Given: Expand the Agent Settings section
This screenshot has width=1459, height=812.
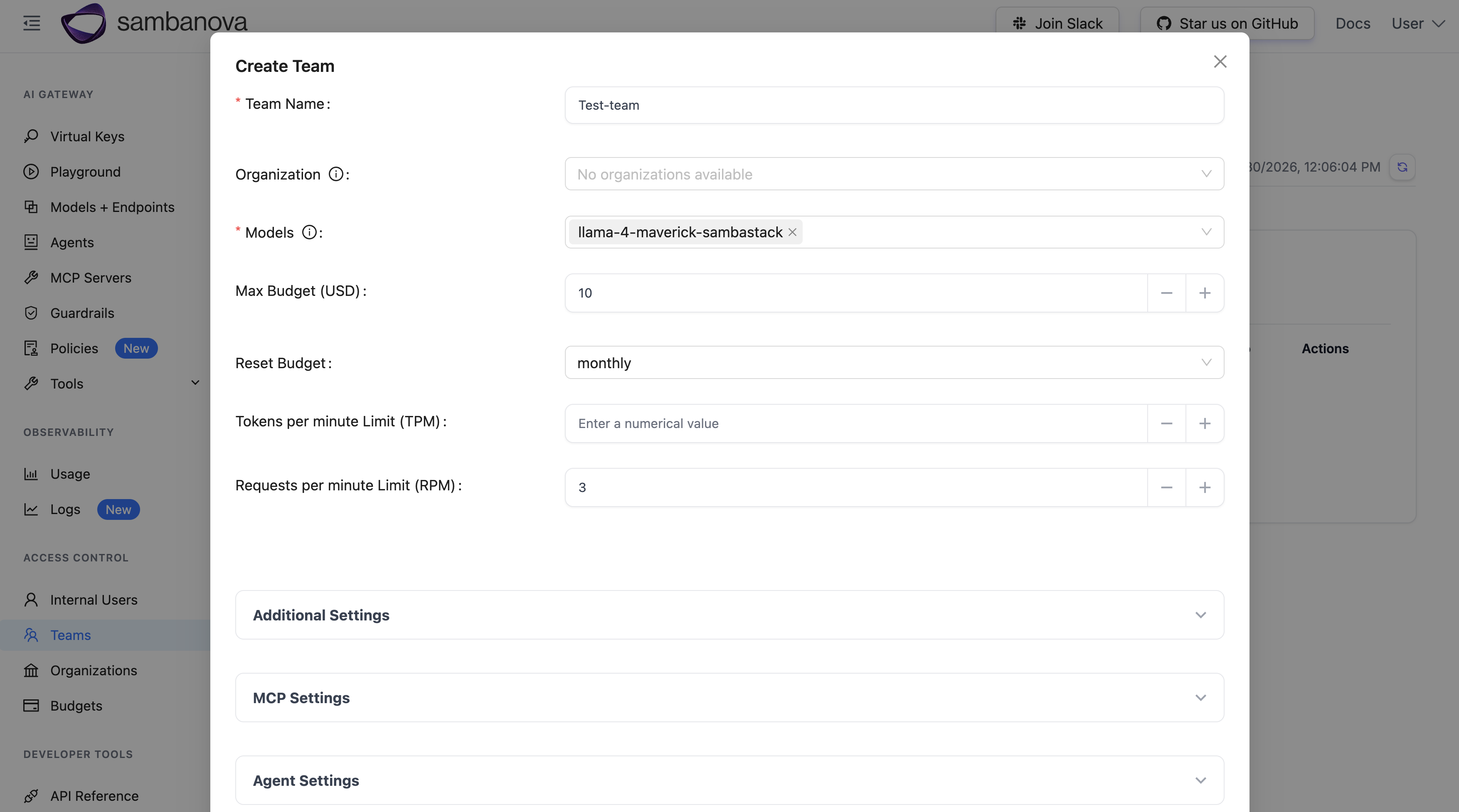Looking at the screenshot, I should [729, 780].
